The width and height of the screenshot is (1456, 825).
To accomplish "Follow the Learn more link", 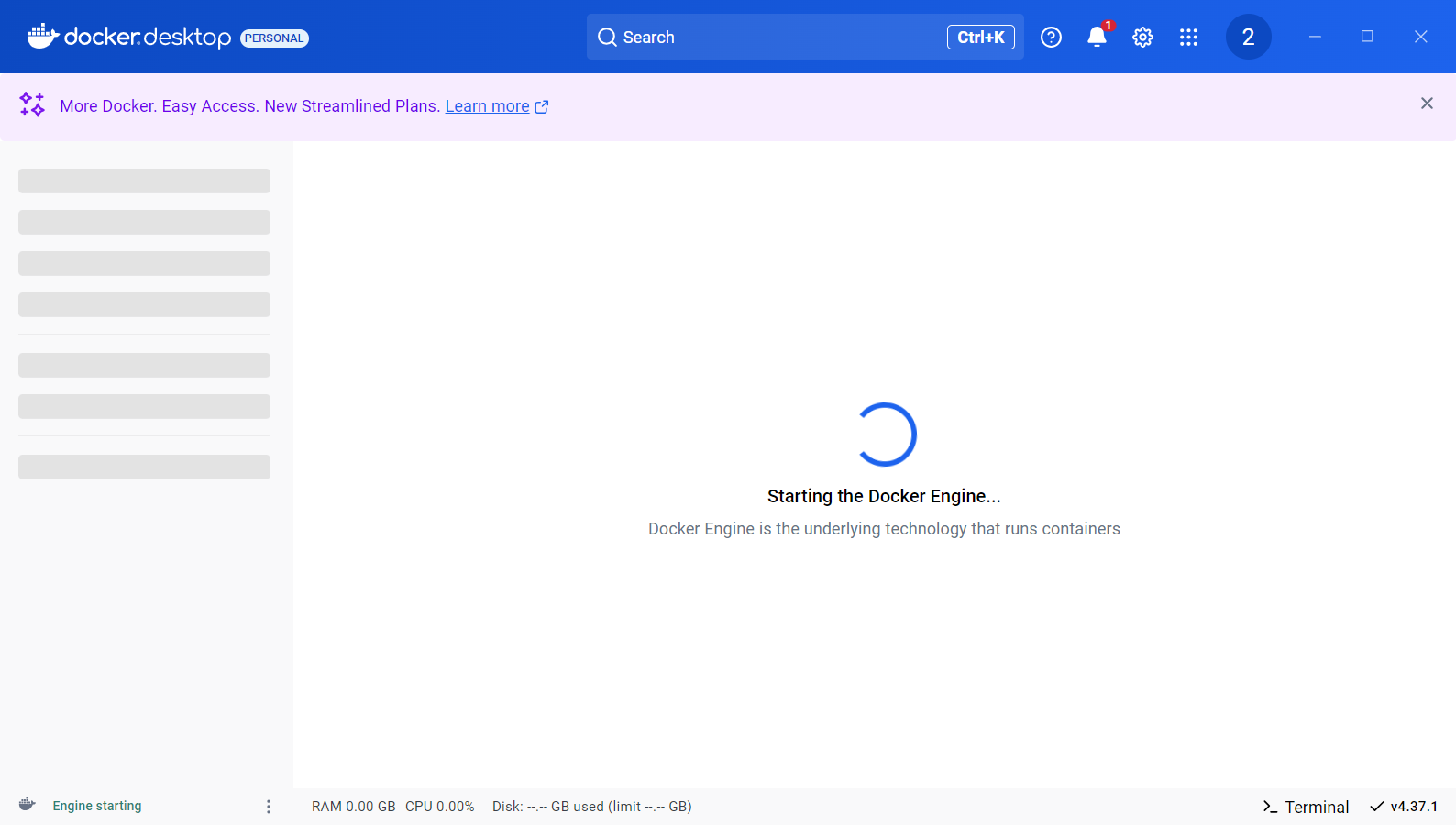I will click(487, 106).
